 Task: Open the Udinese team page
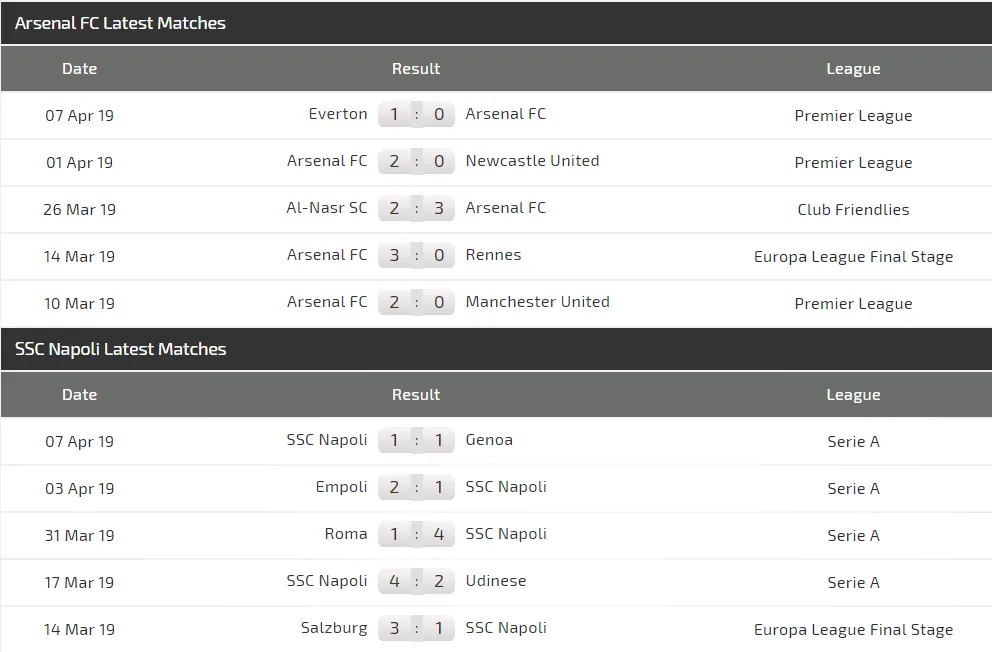click(x=495, y=581)
